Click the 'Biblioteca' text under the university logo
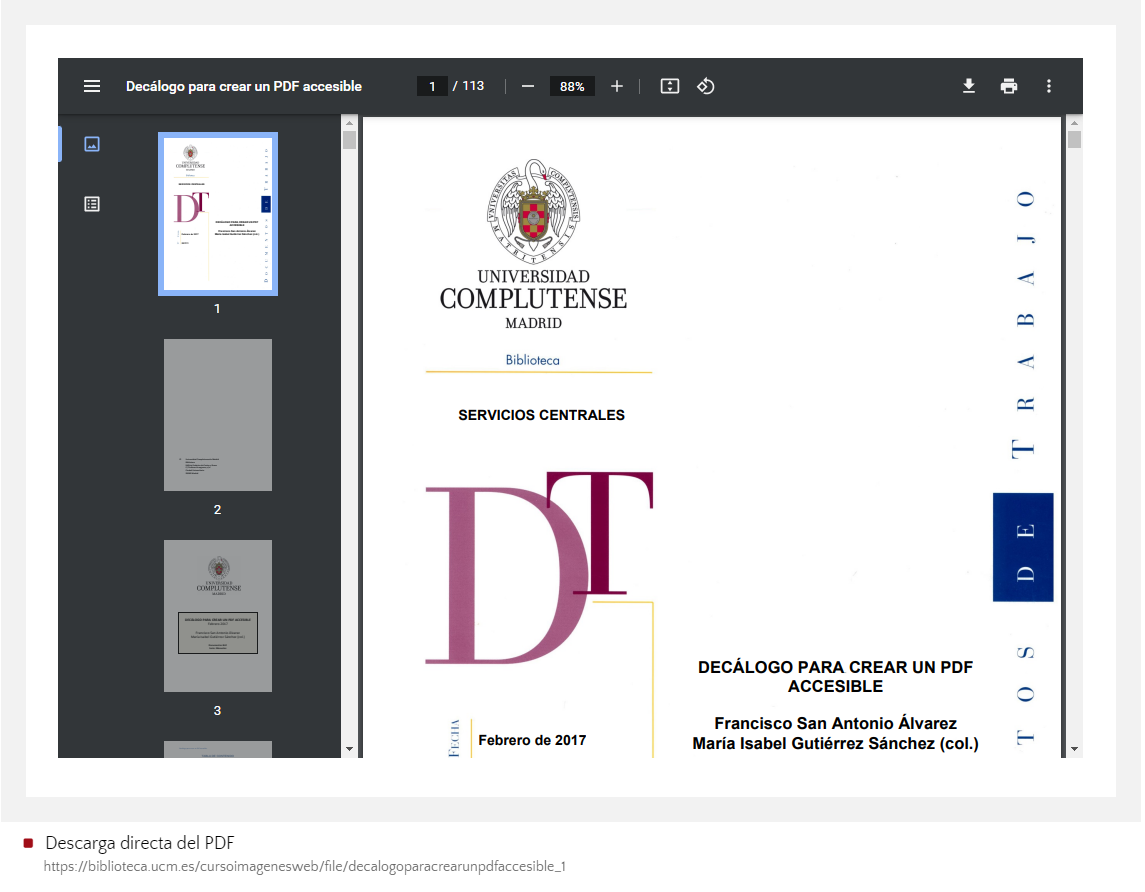 (532, 360)
